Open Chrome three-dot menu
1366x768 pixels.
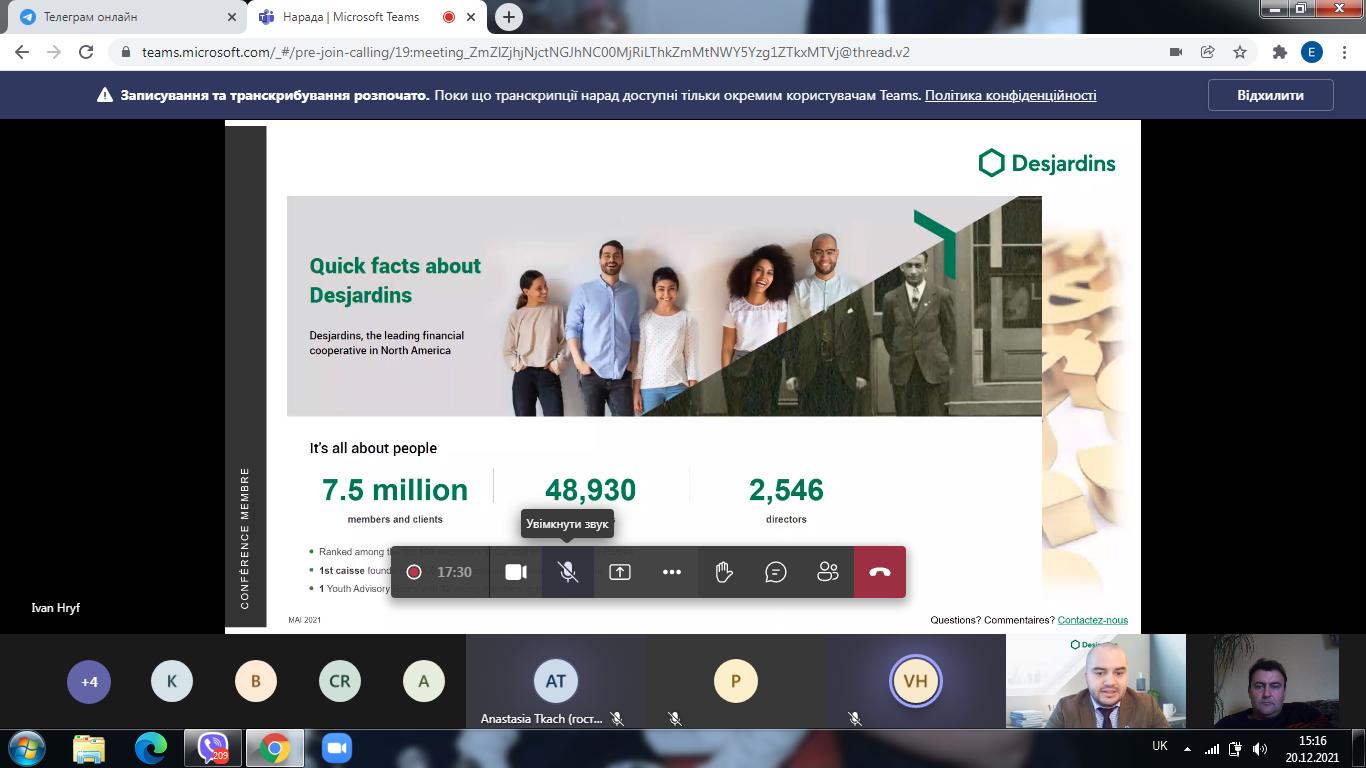(1343, 52)
